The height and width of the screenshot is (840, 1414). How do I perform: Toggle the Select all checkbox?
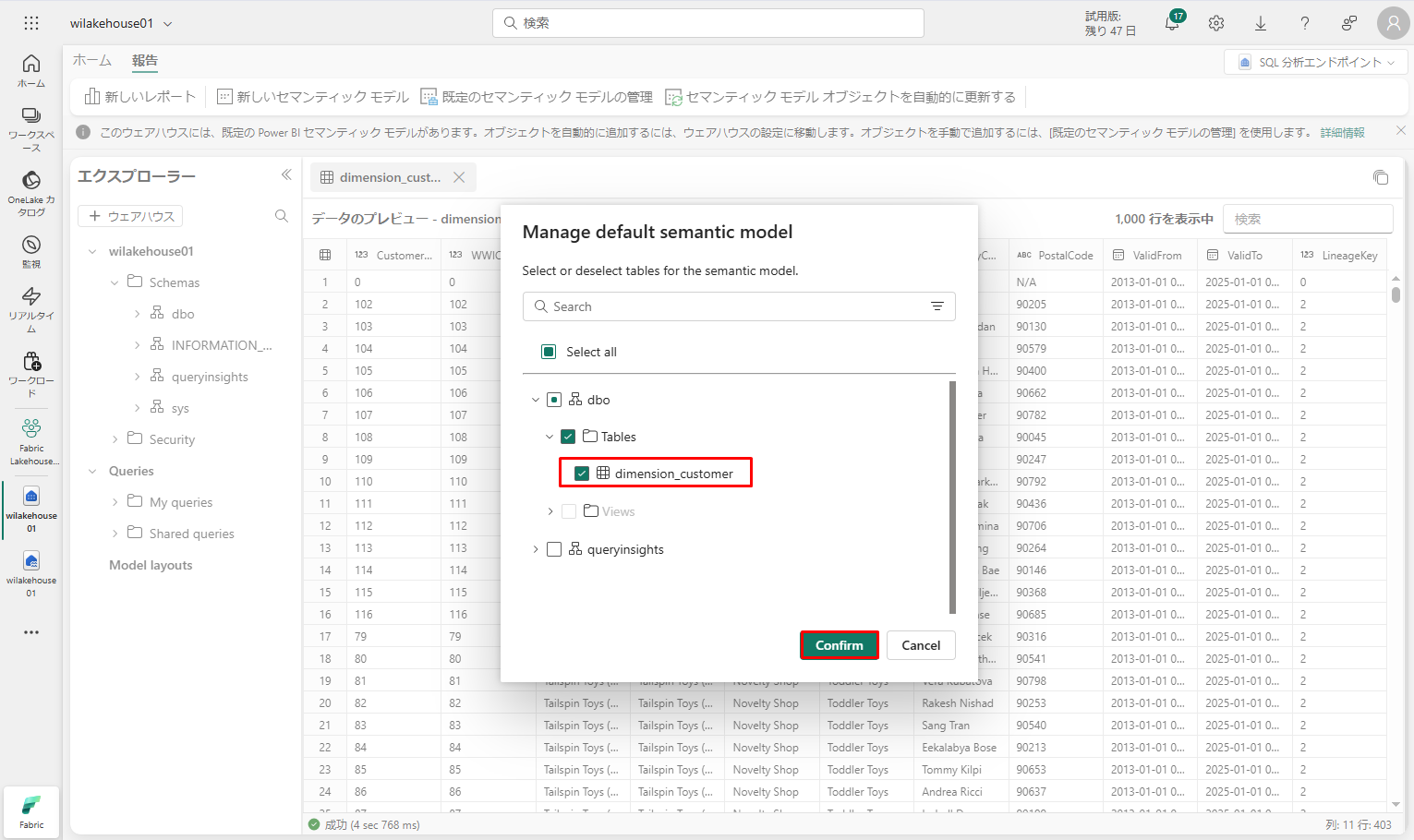point(549,352)
